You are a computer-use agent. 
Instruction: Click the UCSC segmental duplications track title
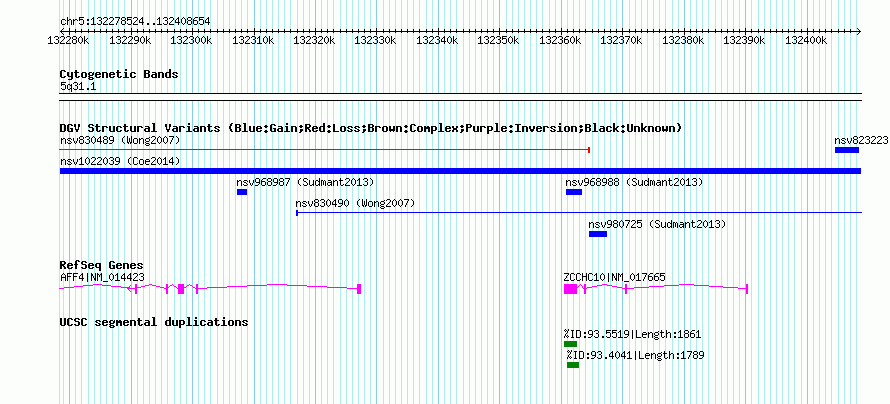click(154, 322)
